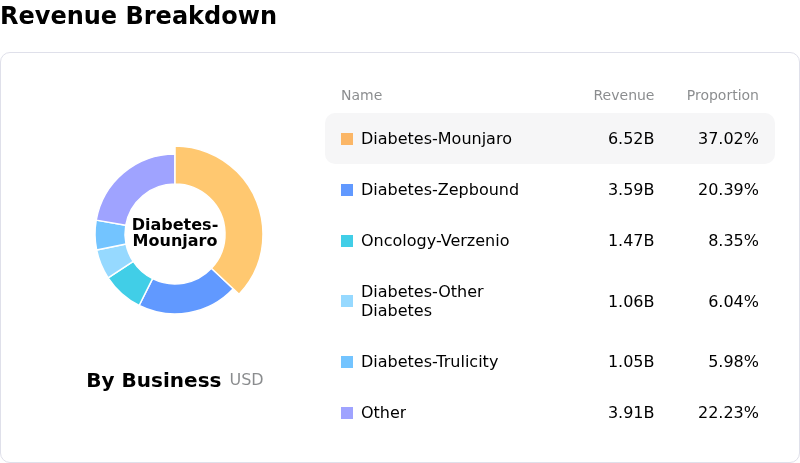Select the Diabetes-Zepbound row label
This screenshot has width=800, height=463.
(x=440, y=190)
